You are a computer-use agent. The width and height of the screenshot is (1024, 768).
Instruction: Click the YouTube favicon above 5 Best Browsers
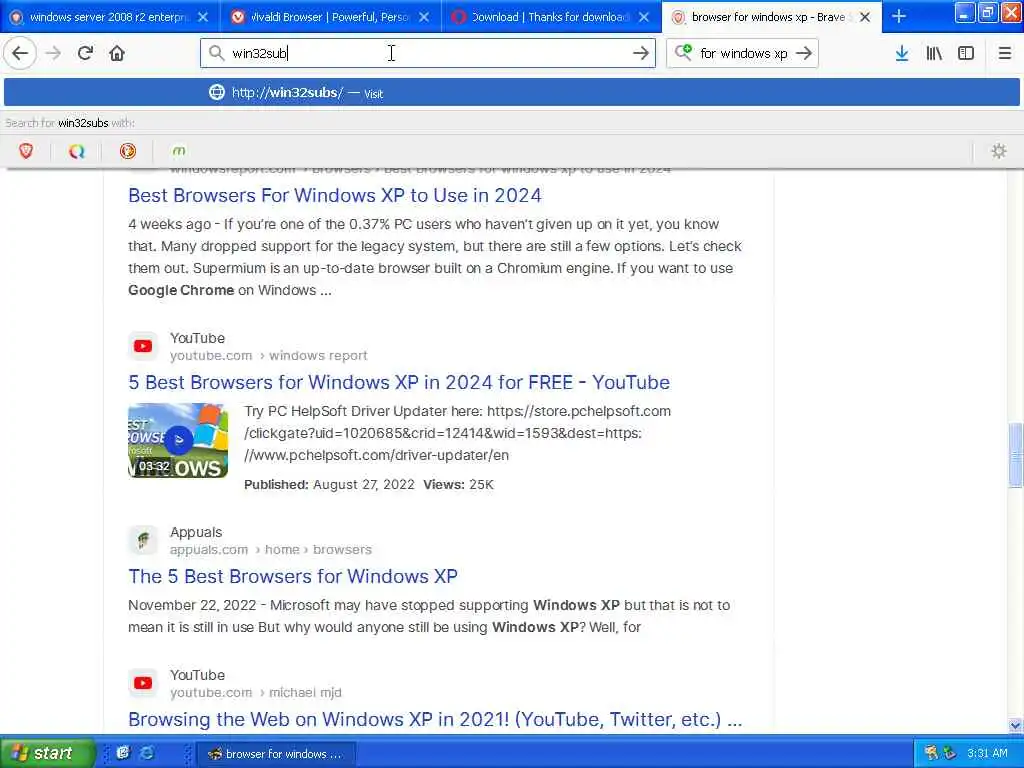tap(143, 346)
